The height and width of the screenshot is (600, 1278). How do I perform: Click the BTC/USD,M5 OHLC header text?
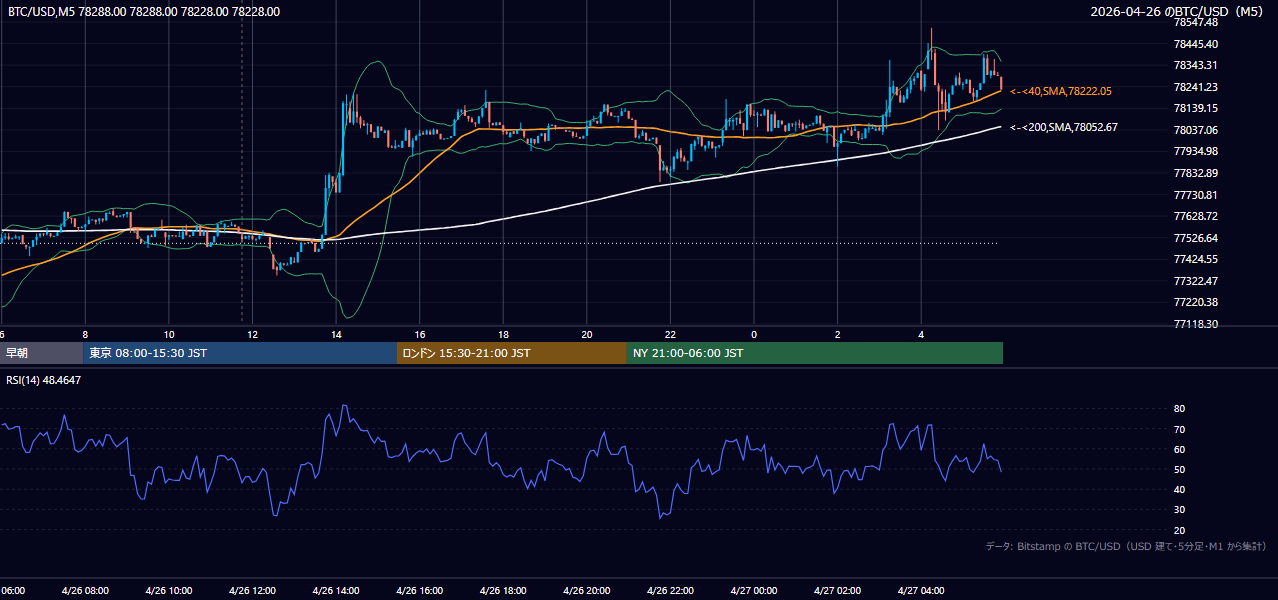144,12
